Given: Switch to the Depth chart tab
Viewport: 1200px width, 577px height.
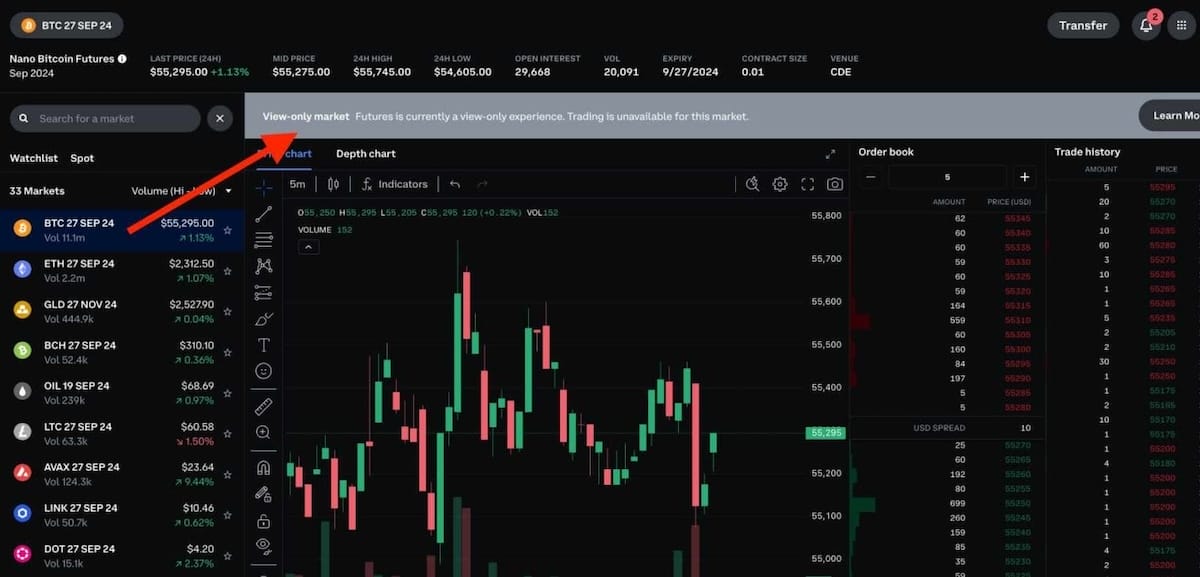Looking at the screenshot, I should point(365,153).
